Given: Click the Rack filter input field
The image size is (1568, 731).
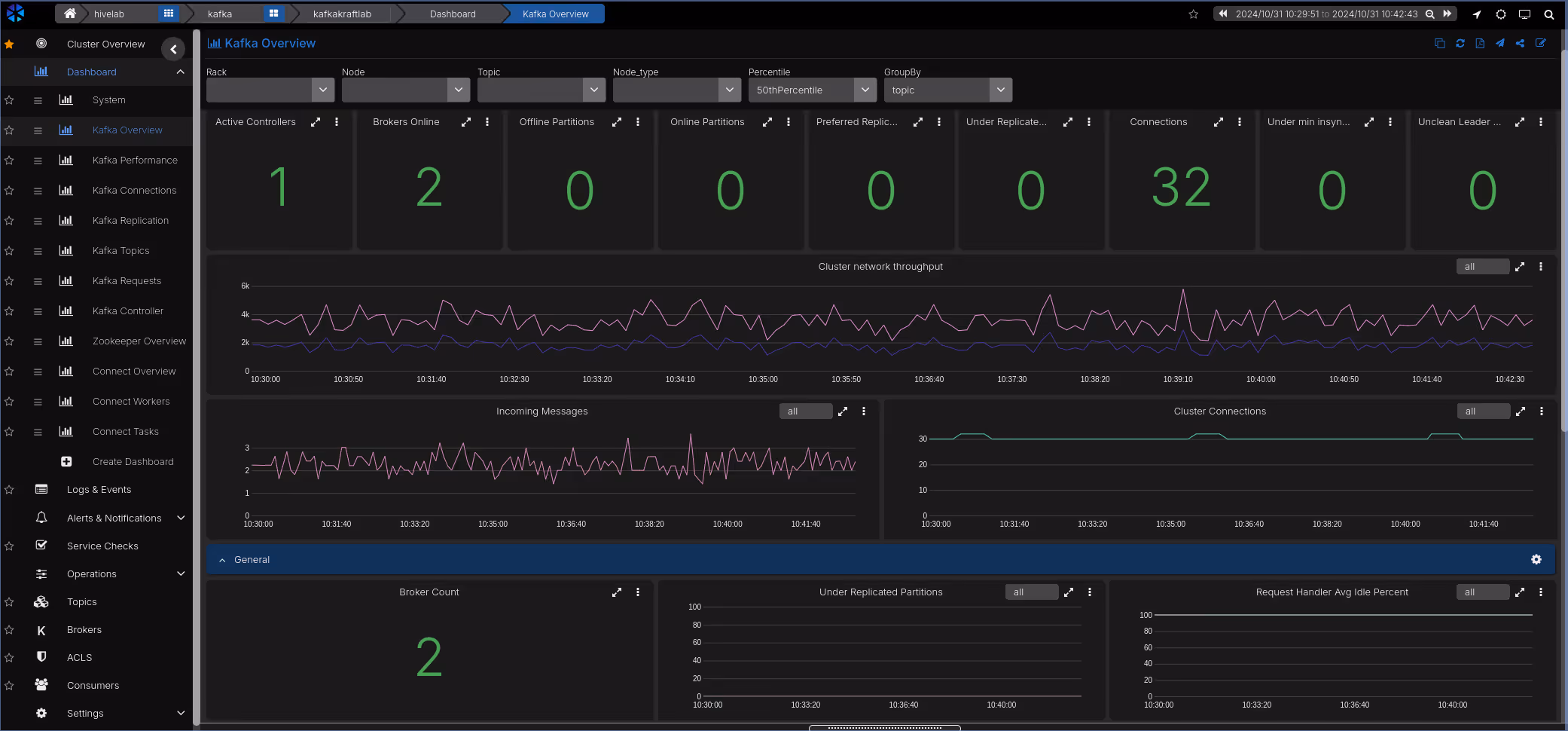Looking at the screenshot, I should (259, 90).
